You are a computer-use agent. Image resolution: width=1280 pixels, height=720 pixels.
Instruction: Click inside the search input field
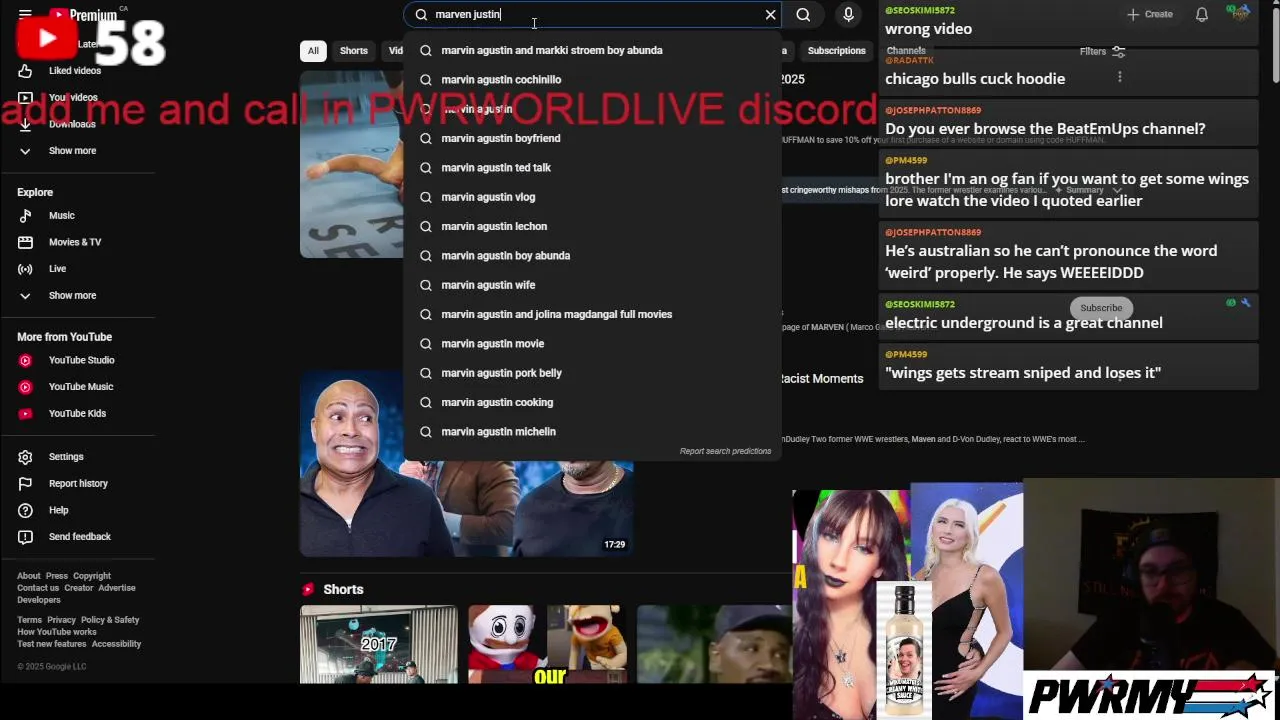(590, 15)
